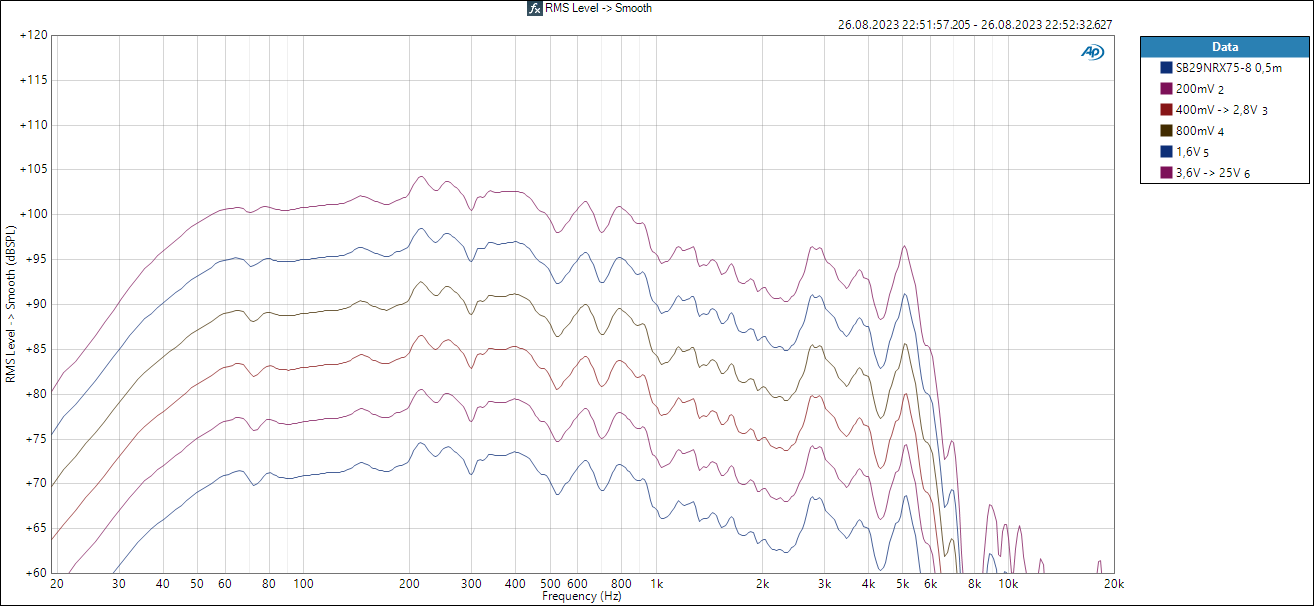Viewport: 1314px width, 606px height.
Task: Click the SB29NRX75-8 0,5m color swatch
Action: tap(1166, 68)
